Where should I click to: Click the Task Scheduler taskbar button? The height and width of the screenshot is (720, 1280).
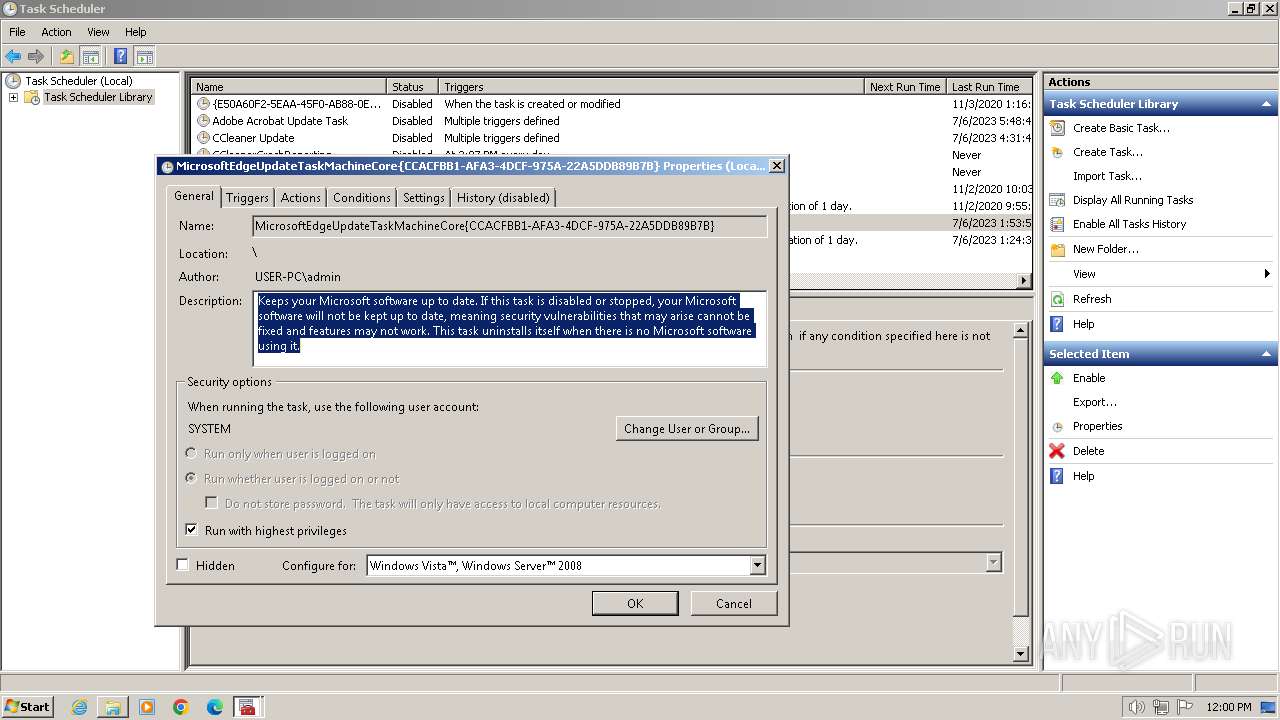(x=247, y=707)
